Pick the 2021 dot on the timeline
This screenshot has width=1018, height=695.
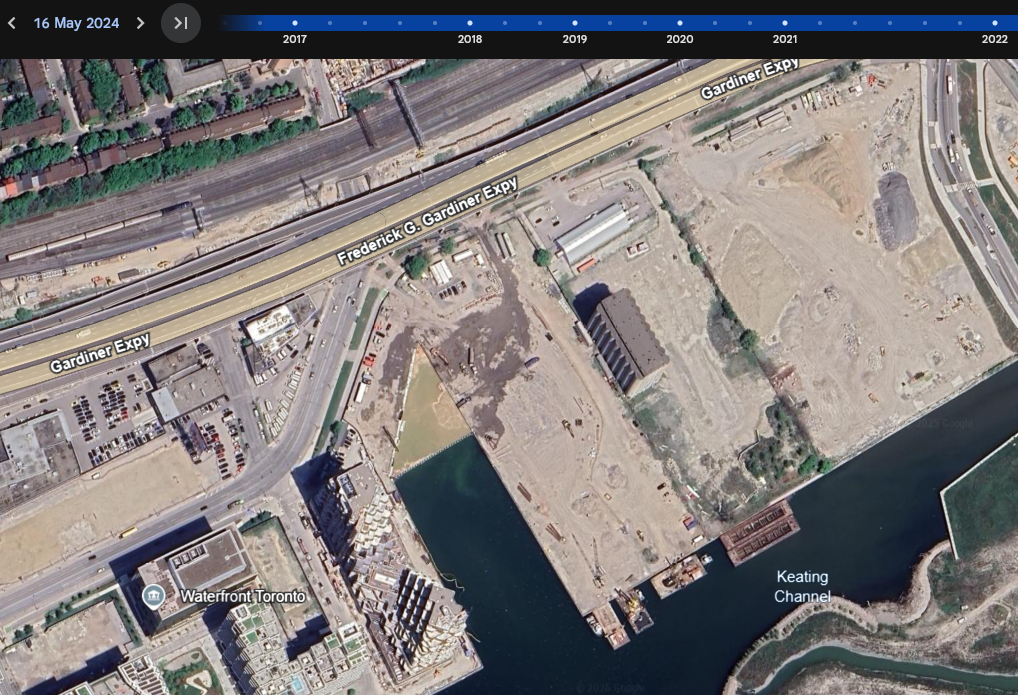[x=785, y=22]
